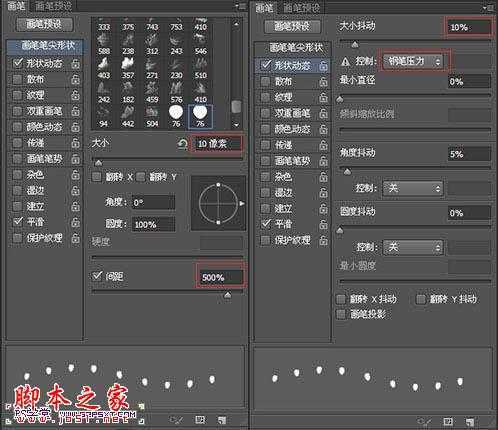Click lock icon beside 保护纹理 in left panel

(76, 238)
